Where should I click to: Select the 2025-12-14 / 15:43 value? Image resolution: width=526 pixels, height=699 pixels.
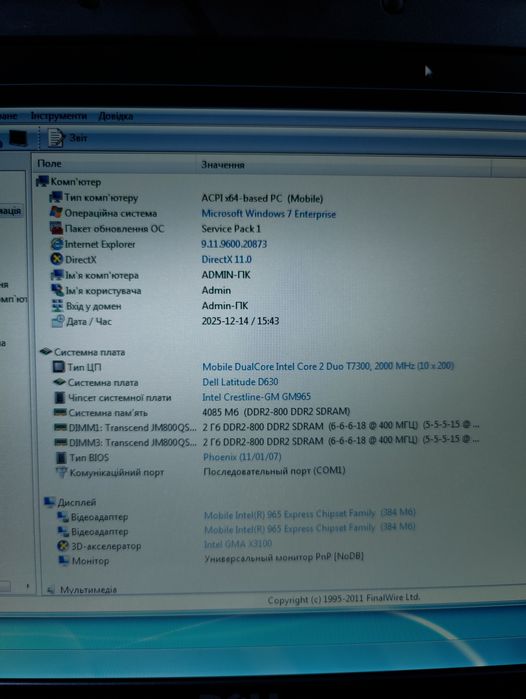pyautogui.click(x=240, y=321)
